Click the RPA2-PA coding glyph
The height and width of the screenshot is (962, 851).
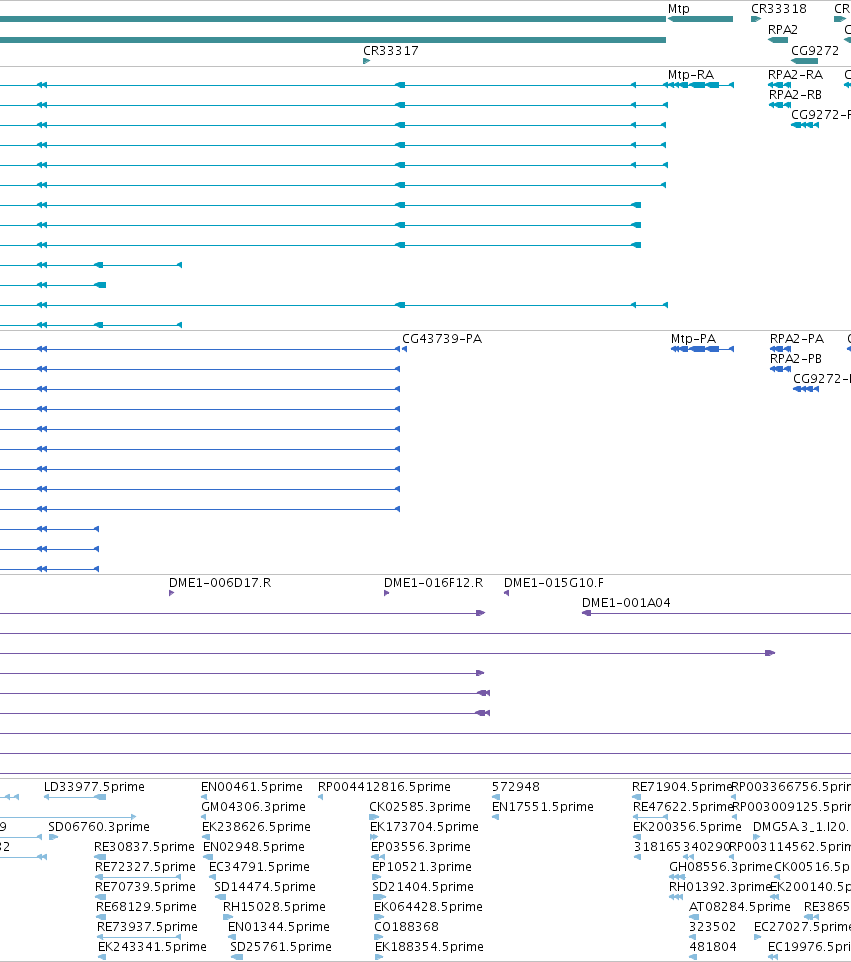tap(780, 349)
